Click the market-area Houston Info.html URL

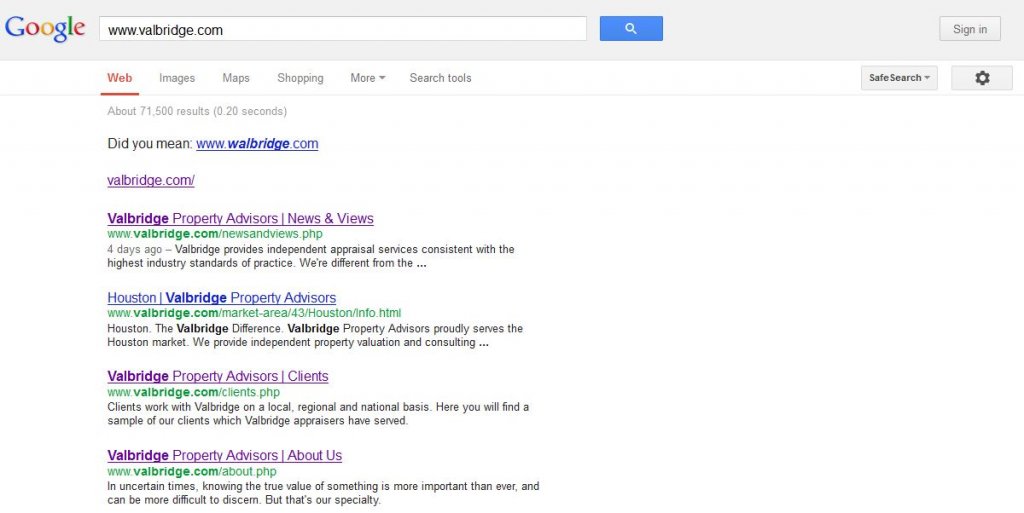coord(254,313)
